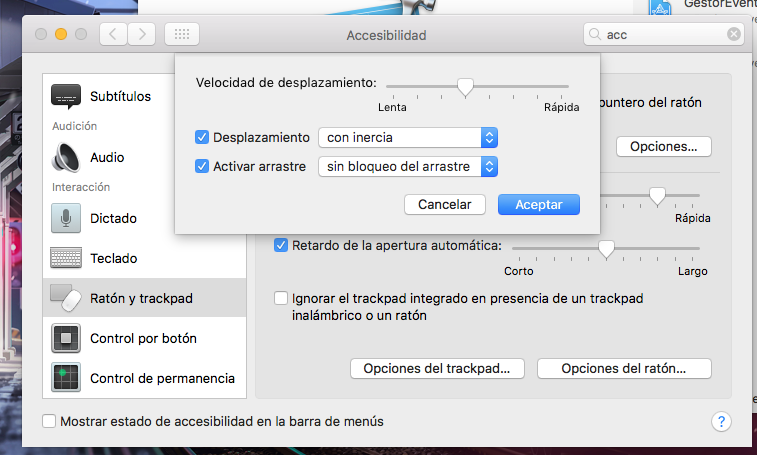Show all preferences grid icon
Viewport: 757px width, 455px height.
[x=182, y=34]
